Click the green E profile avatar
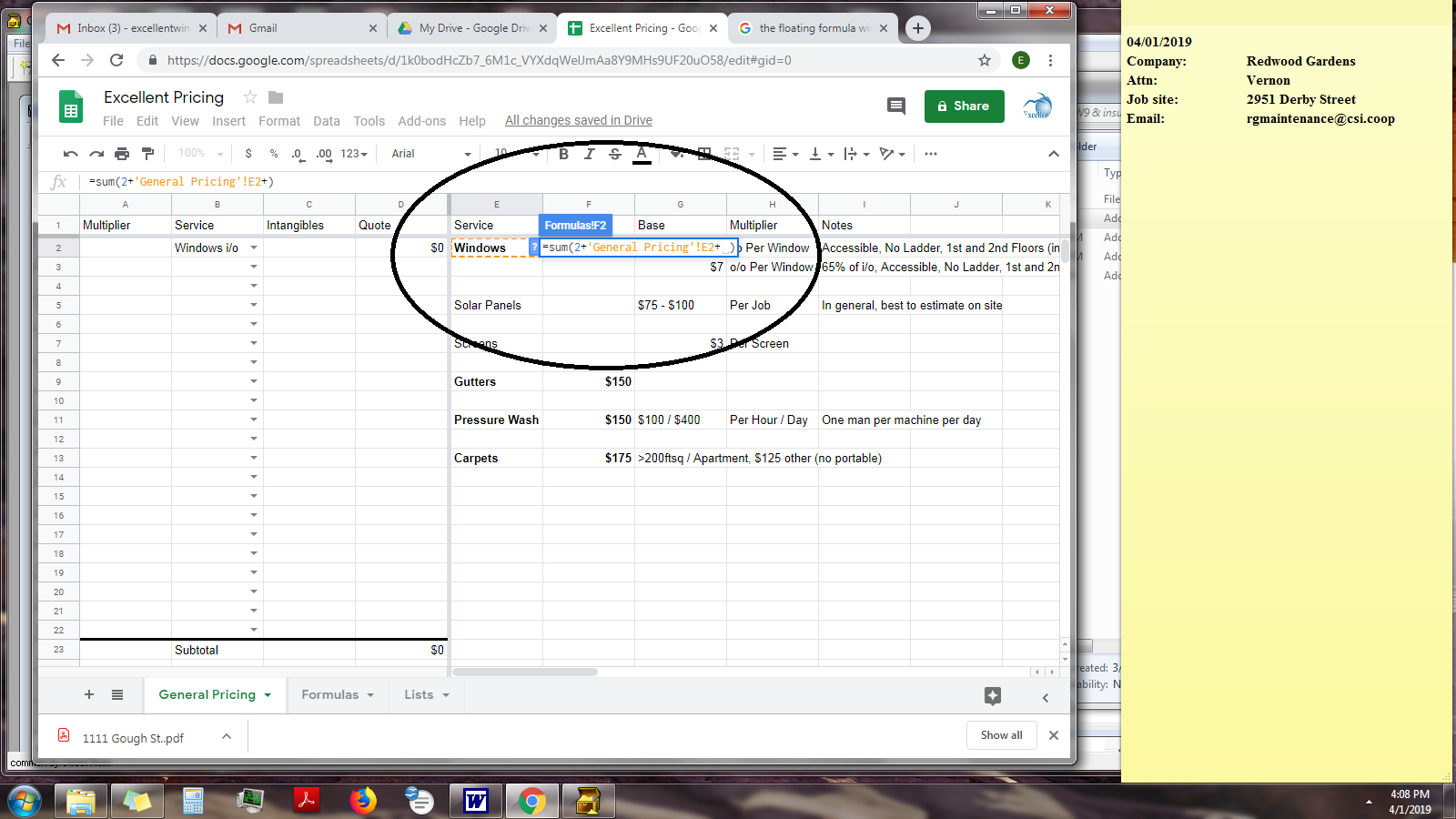This screenshot has height=819, width=1456. [1021, 60]
